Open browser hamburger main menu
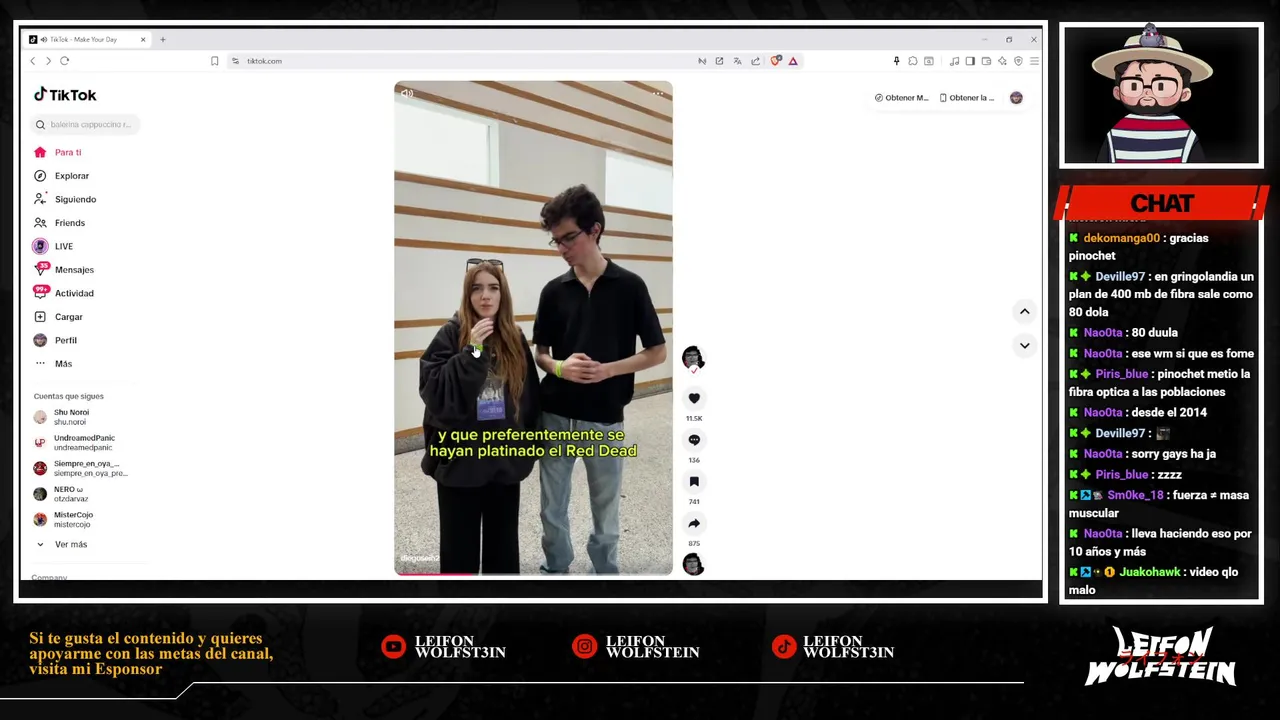The width and height of the screenshot is (1280, 720). (x=1034, y=61)
